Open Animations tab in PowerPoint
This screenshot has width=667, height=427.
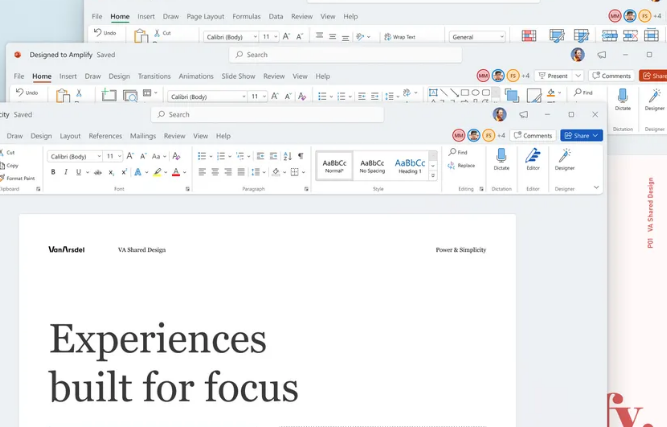[x=196, y=76]
